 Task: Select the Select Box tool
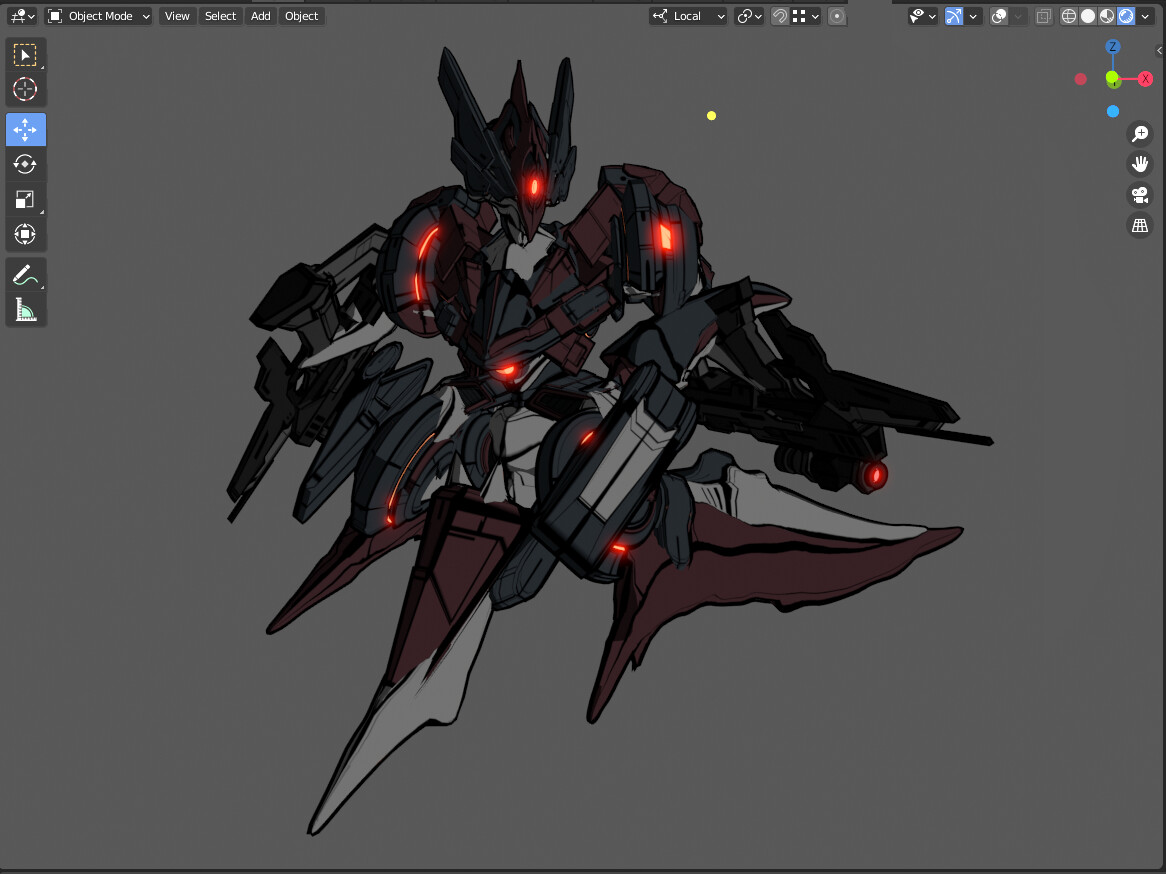[x=25, y=55]
